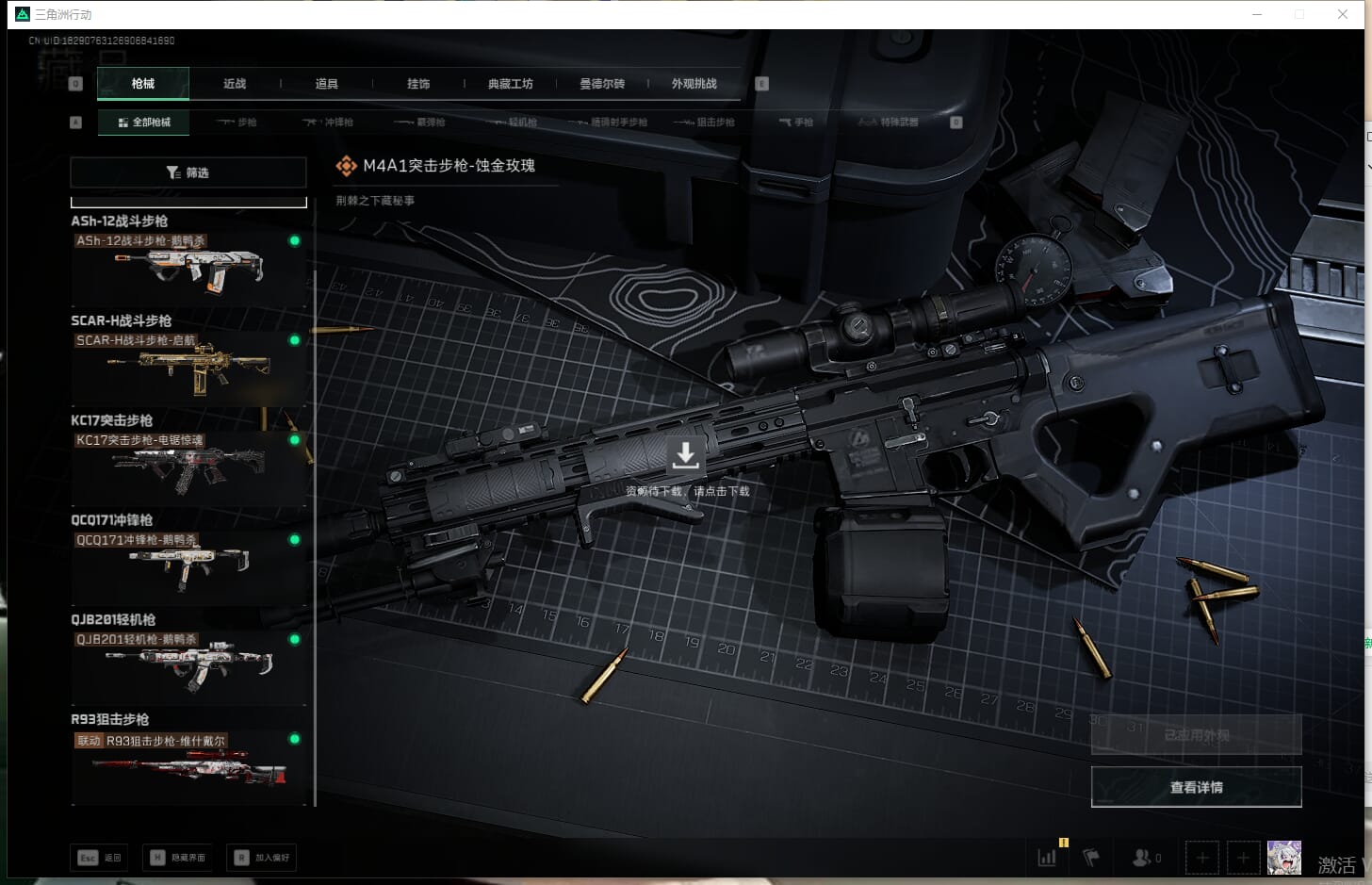Open the player avatar in bottom bar
The height and width of the screenshot is (885, 1372).
point(1284,858)
